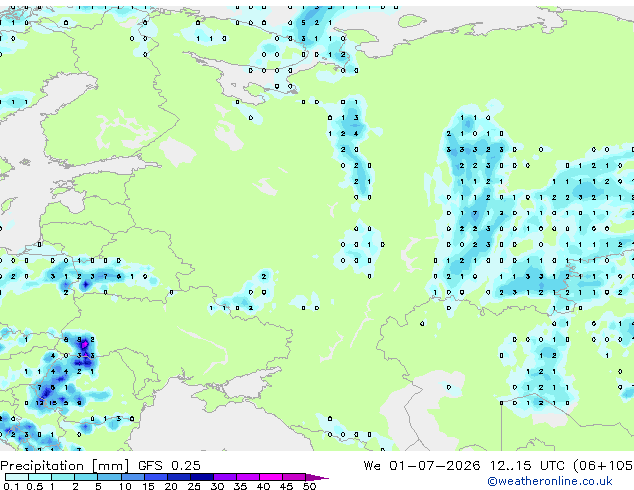Choose the 20–25 mm legend color swatch
Screen dimensions: 634x490
pyautogui.click(x=179, y=477)
